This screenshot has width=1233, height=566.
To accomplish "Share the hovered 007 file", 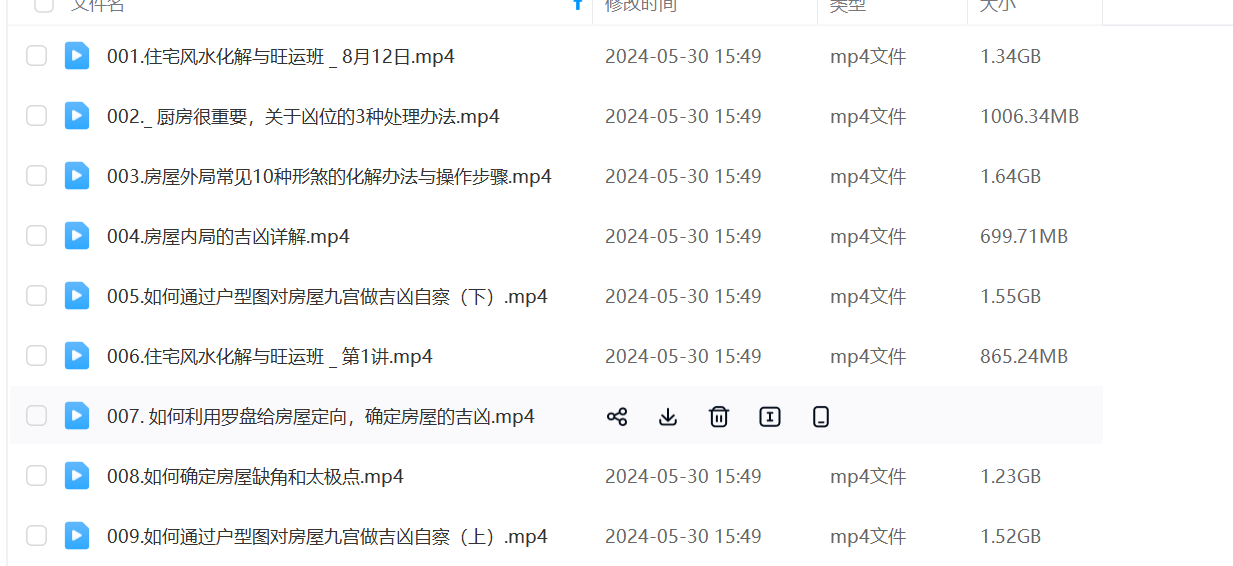I will click(617, 417).
